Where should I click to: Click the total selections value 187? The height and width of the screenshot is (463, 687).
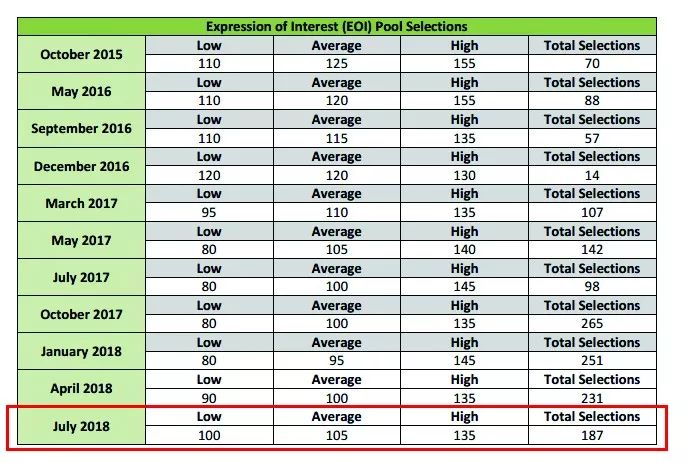click(x=591, y=436)
